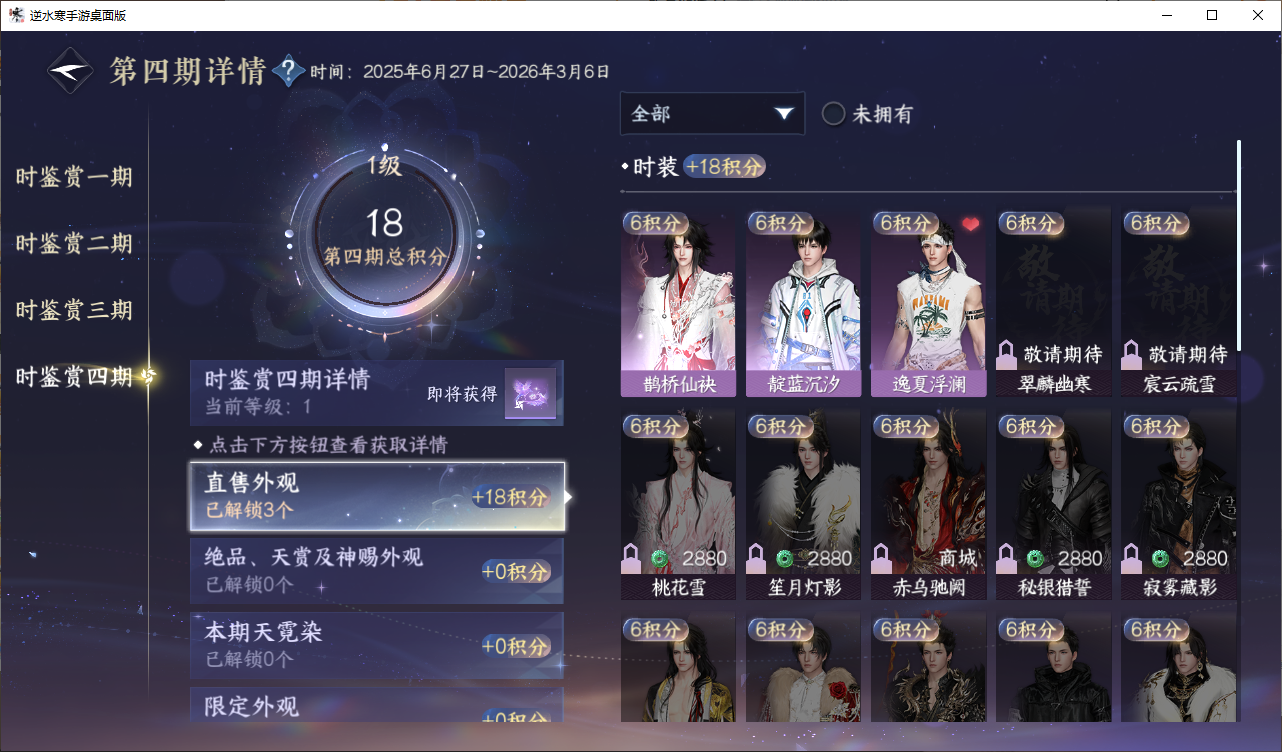Select the 靛蓝沉汐 outfit thumbnail
Image resolution: width=1282 pixels, height=752 pixels.
[803, 304]
